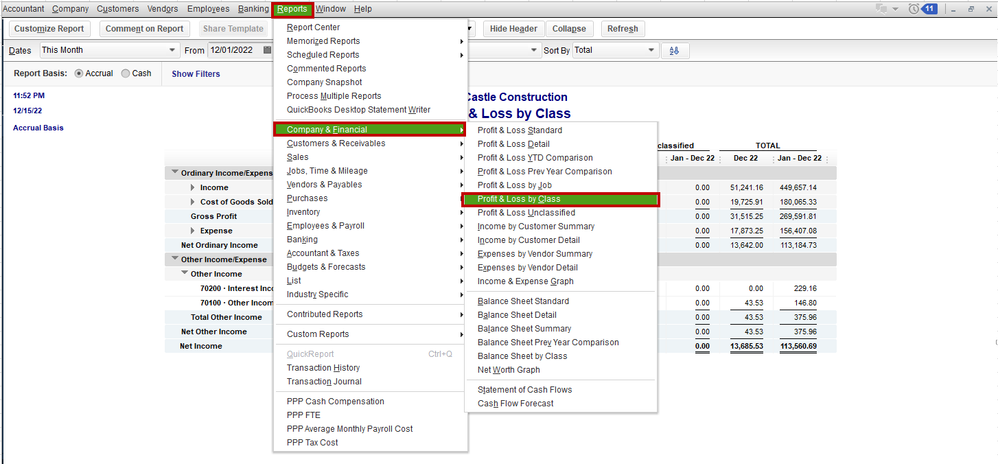The height and width of the screenshot is (464, 998).
Task: Open the chat bubbles messaging icon
Action: pos(882,9)
